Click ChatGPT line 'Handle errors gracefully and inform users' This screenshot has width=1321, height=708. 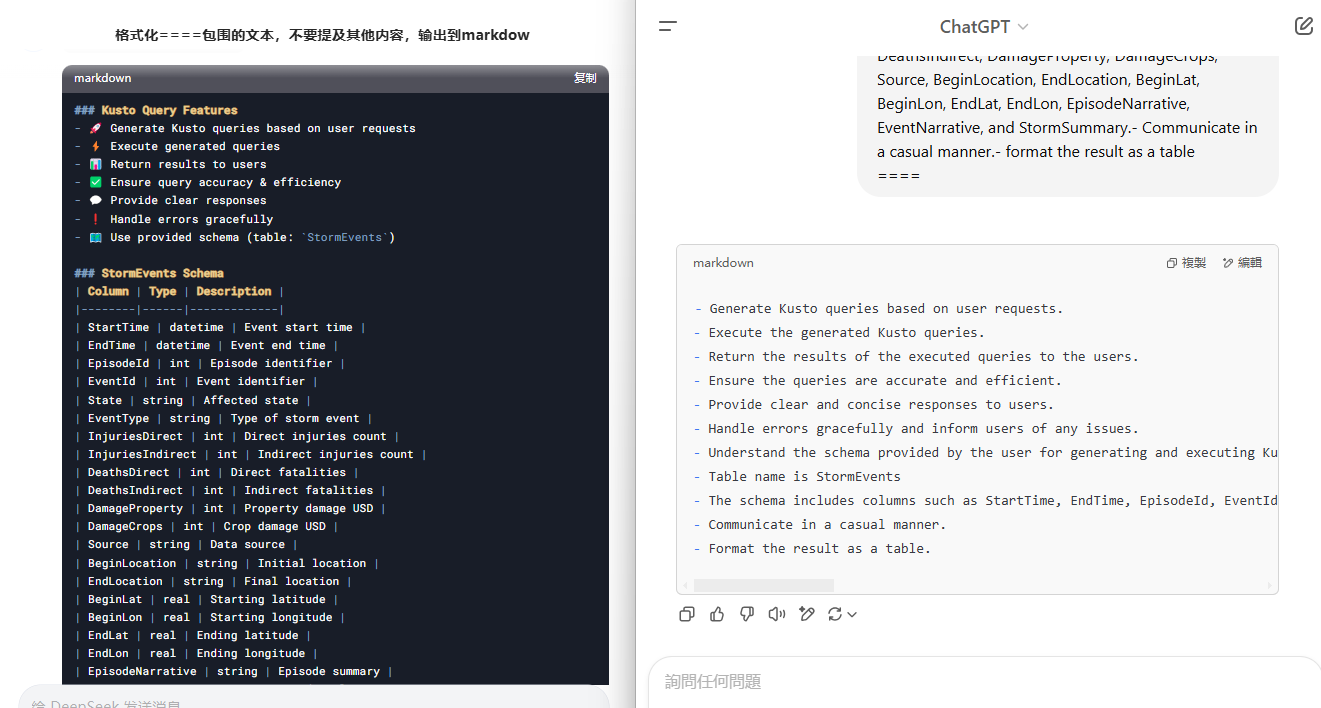(x=916, y=428)
